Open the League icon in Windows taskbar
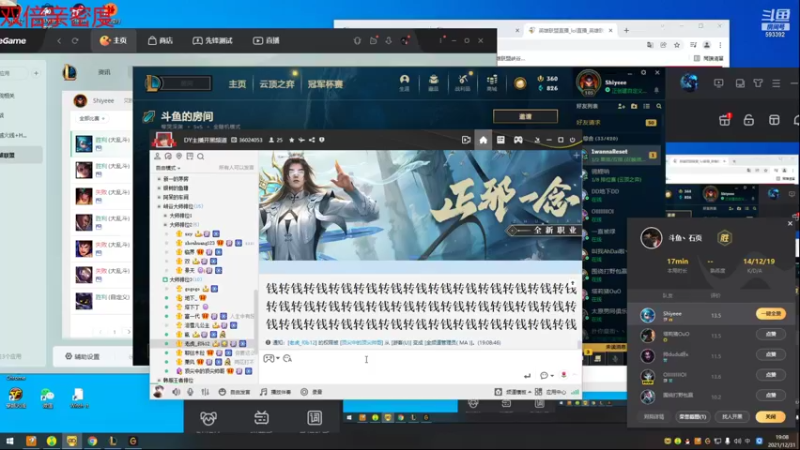 tap(113, 441)
